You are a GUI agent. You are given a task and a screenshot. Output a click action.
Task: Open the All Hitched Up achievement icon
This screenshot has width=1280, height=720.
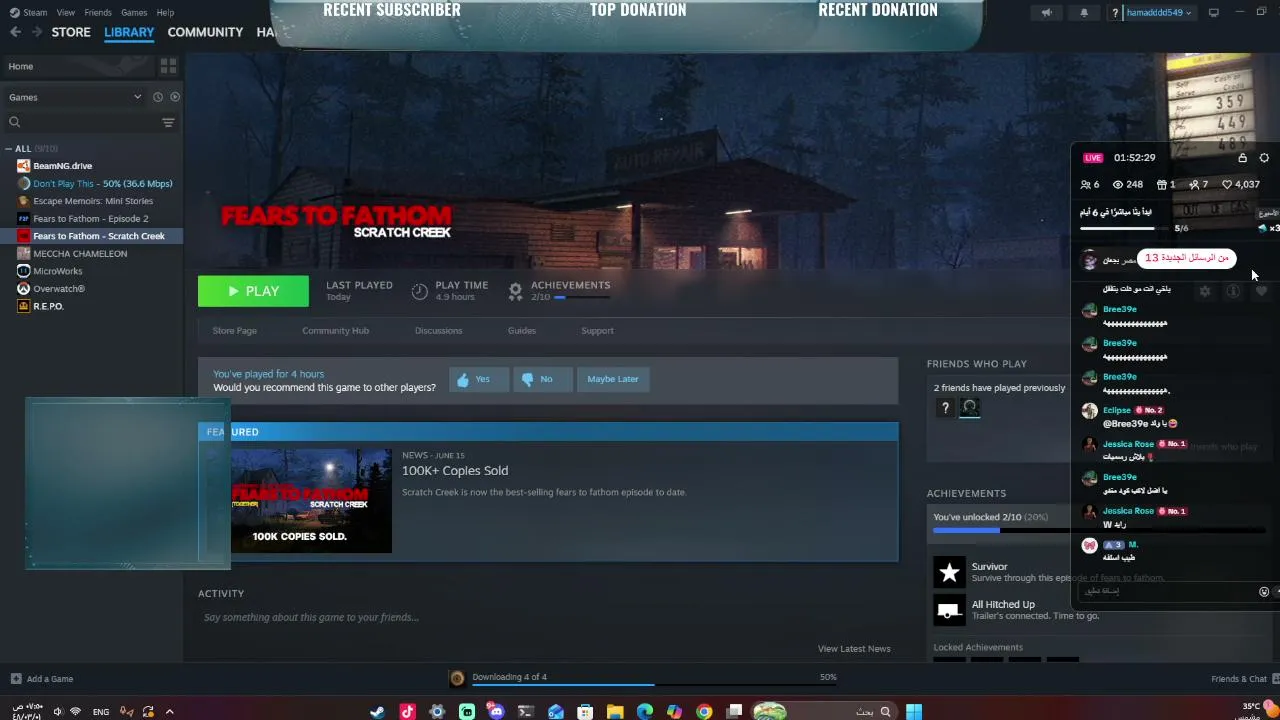[949, 610]
